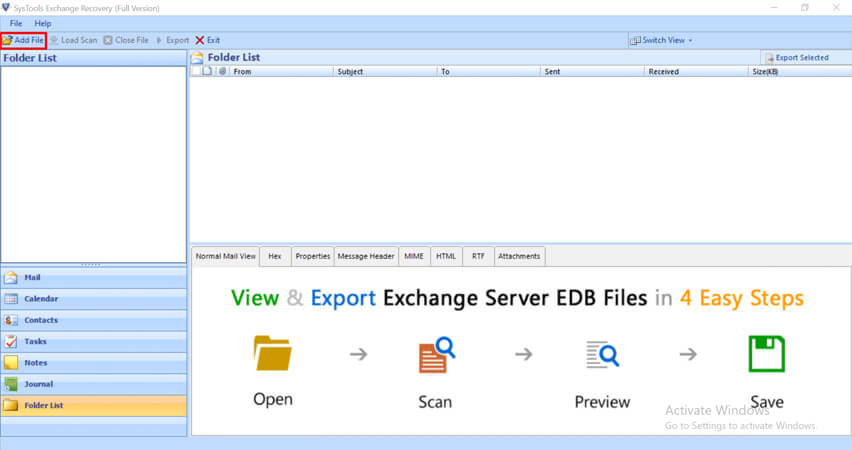
Task: Select Tasks in the navigation pane
Action: pos(93,341)
